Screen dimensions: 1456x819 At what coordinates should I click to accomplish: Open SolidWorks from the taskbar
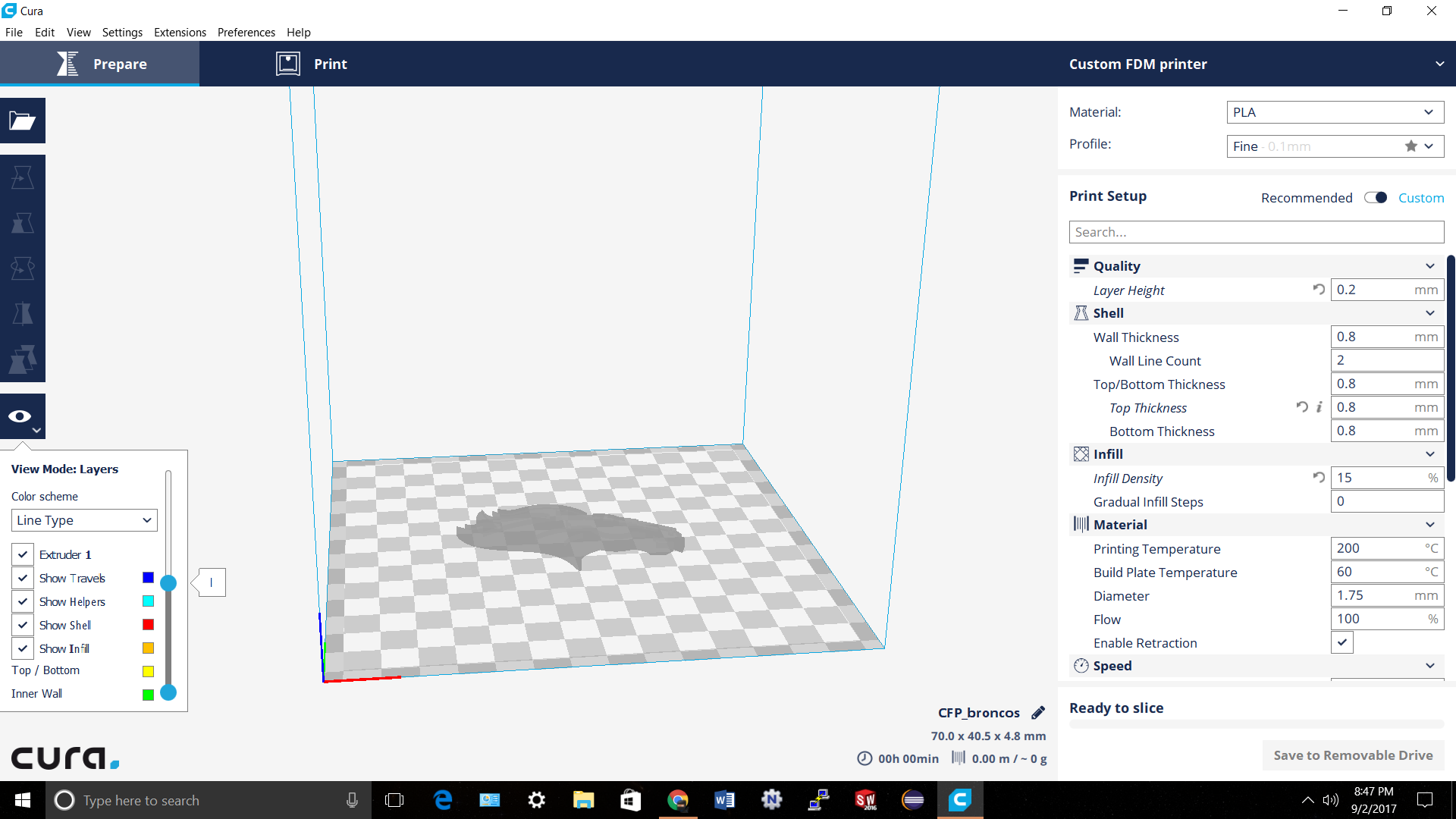point(865,800)
